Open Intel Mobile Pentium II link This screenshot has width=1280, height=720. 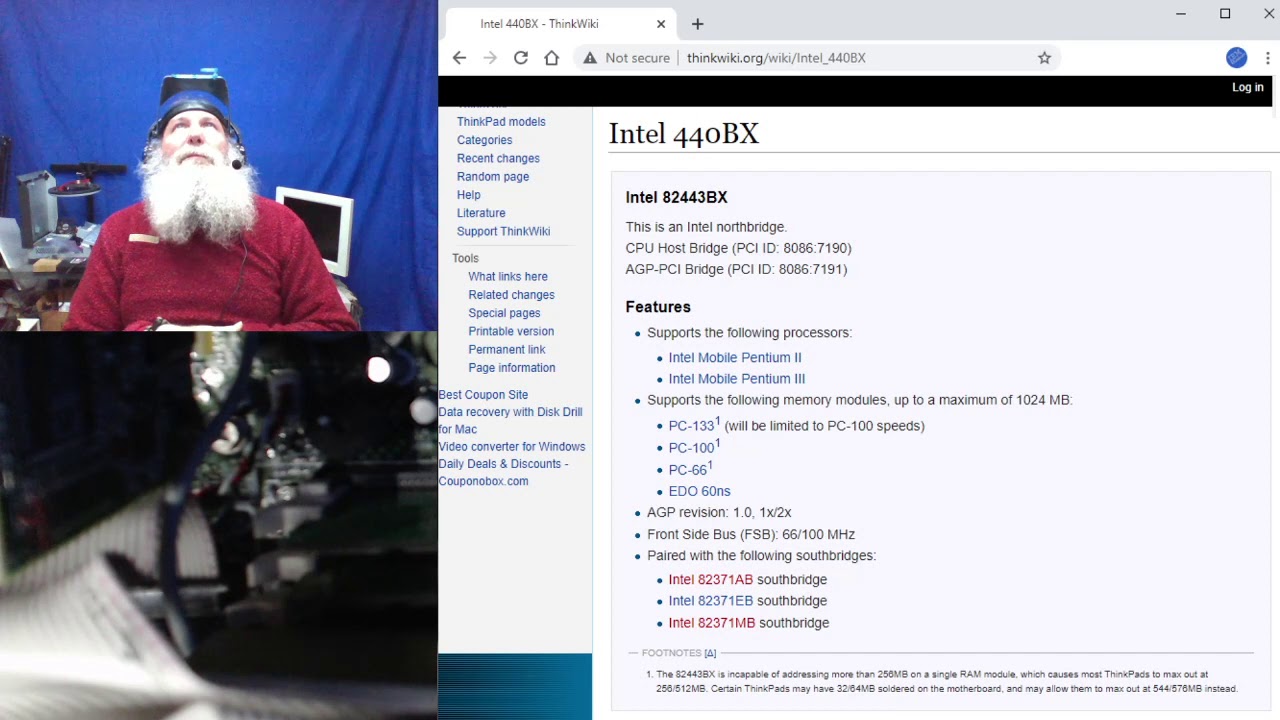coord(735,358)
